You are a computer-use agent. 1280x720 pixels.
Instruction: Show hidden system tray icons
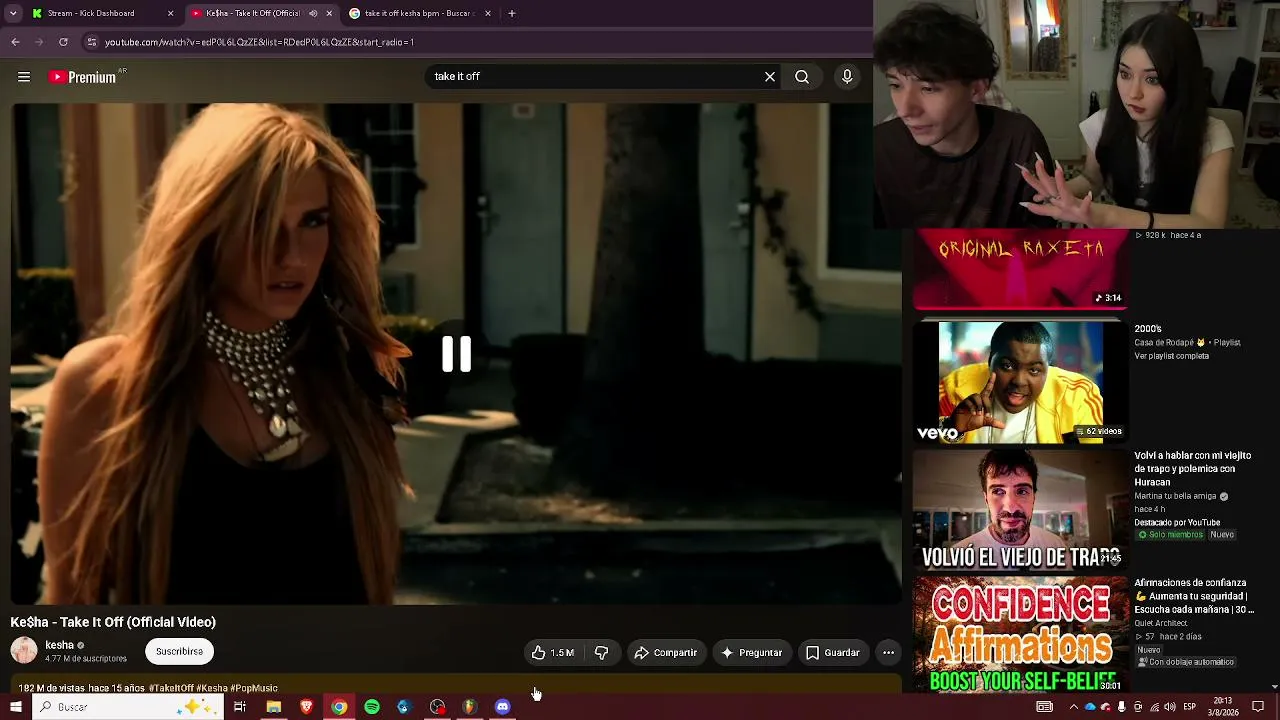tap(1074, 707)
